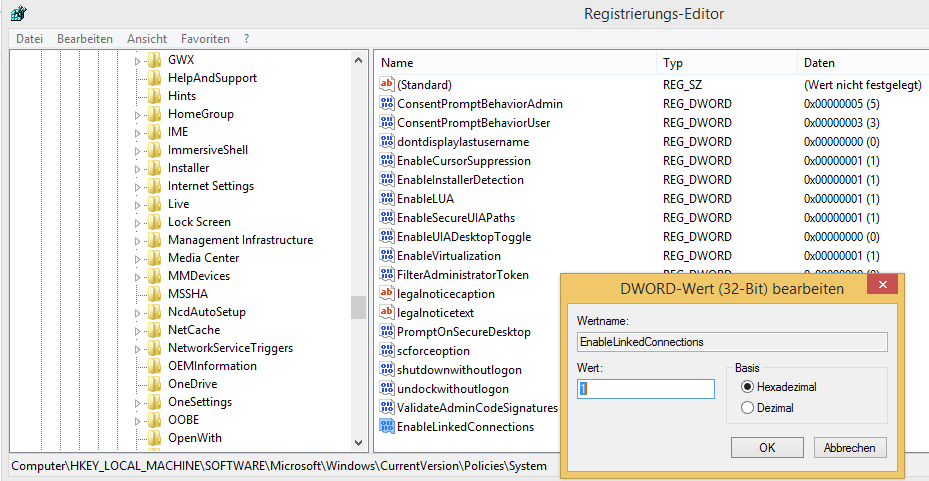Click the DWORD icon beside undockwithoutlogon
The height and width of the screenshot is (481, 929).
tap(387, 389)
